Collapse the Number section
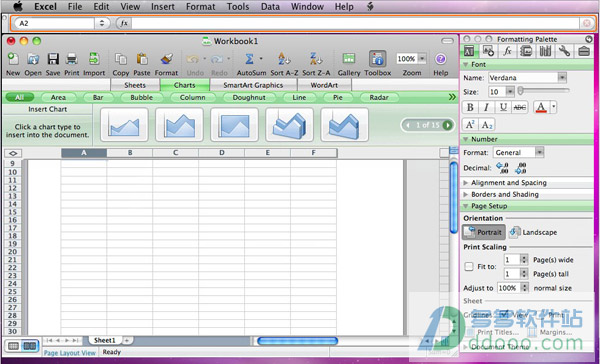This screenshot has height=364, width=600. tap(466, 139)
